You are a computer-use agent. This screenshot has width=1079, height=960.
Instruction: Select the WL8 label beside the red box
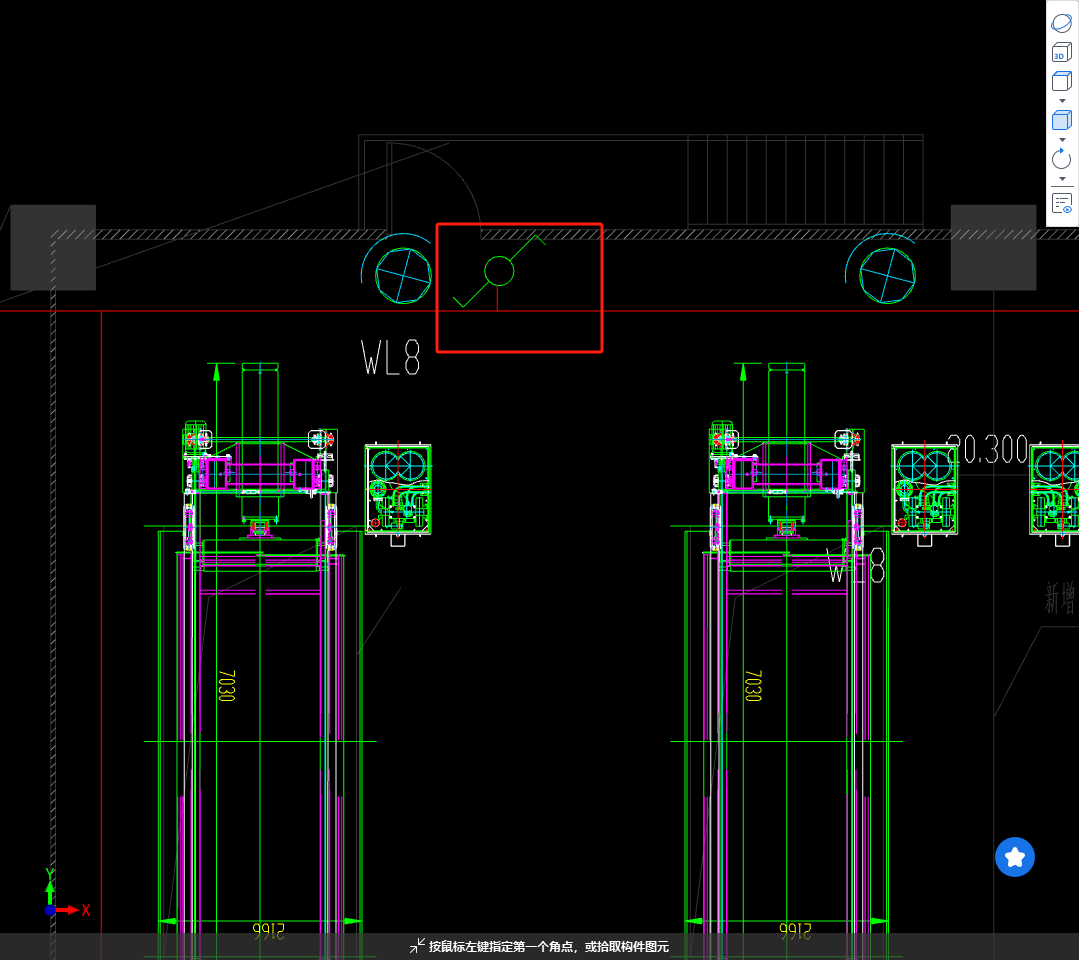coord(391,358)
